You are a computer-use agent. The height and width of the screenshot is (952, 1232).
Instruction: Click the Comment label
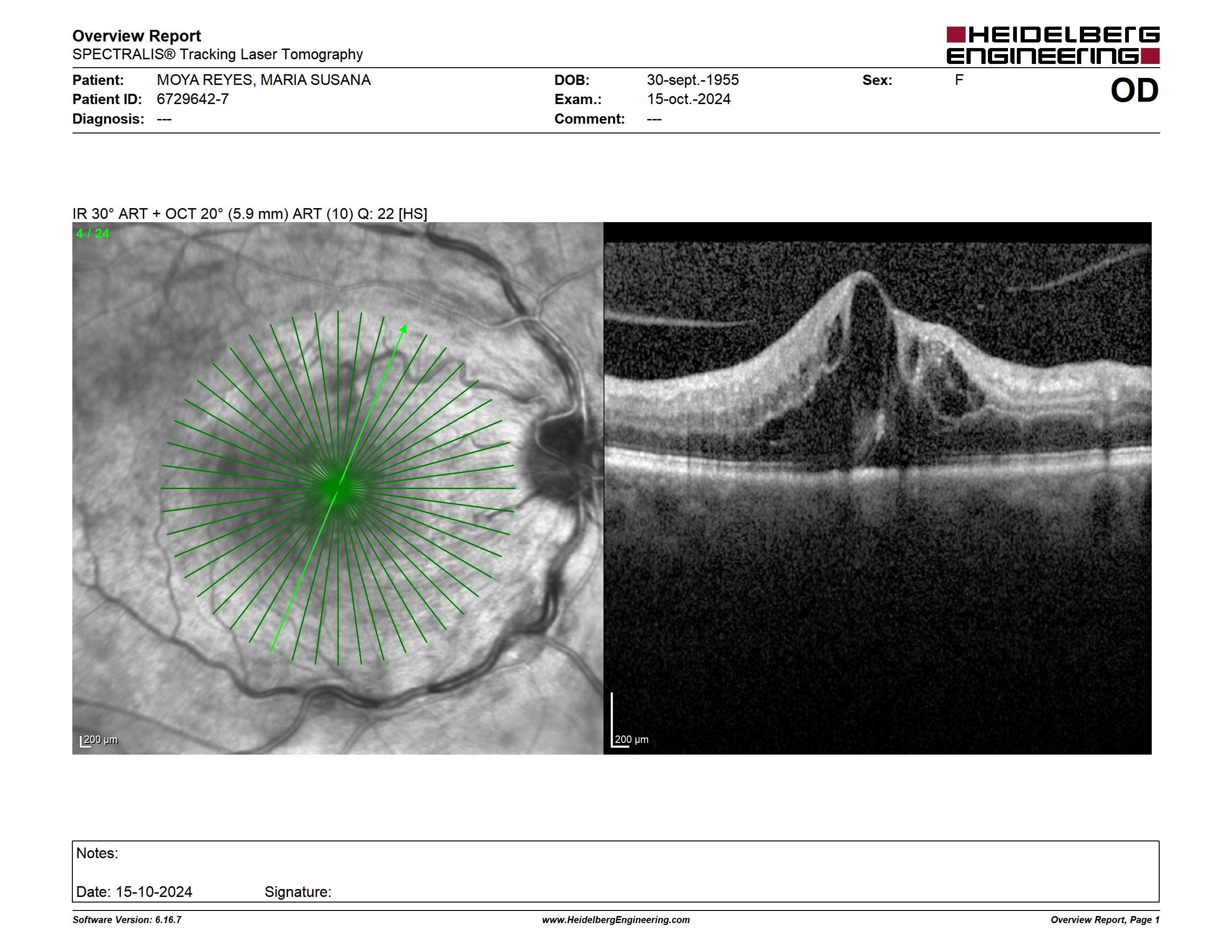tap(589, 119)
